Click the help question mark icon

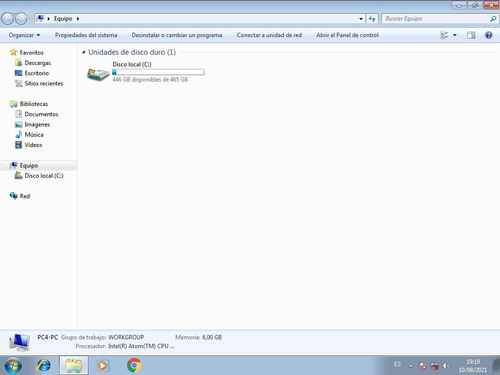[489, 35]
